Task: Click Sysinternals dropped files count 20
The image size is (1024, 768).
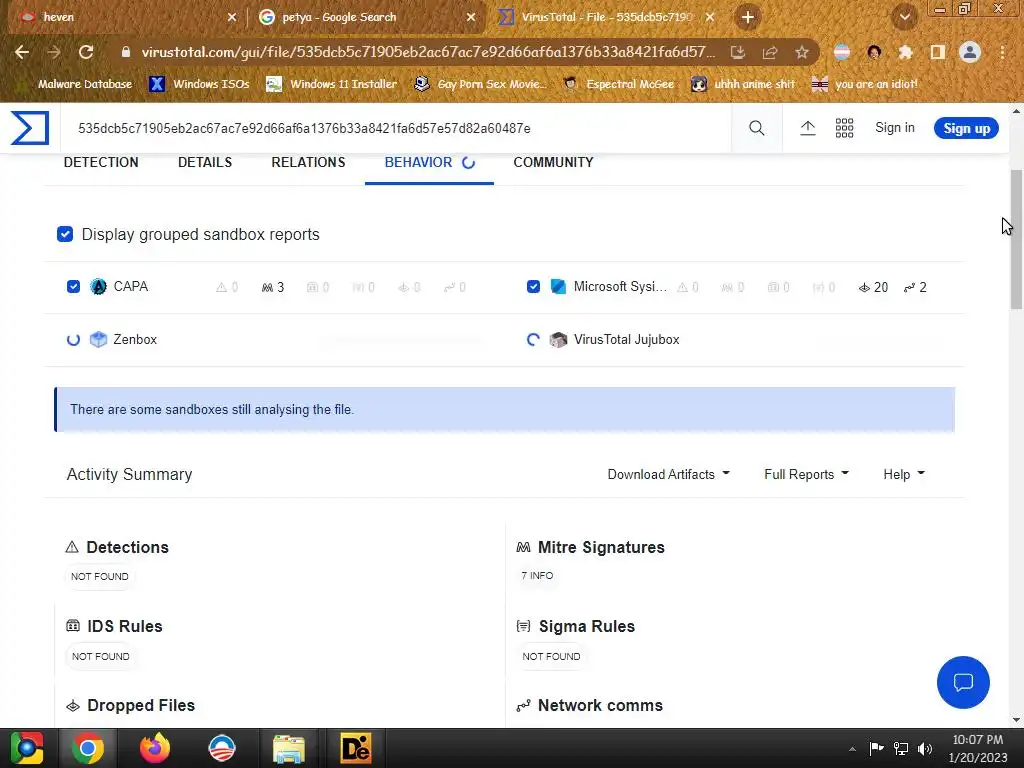Action: (873, 287)
